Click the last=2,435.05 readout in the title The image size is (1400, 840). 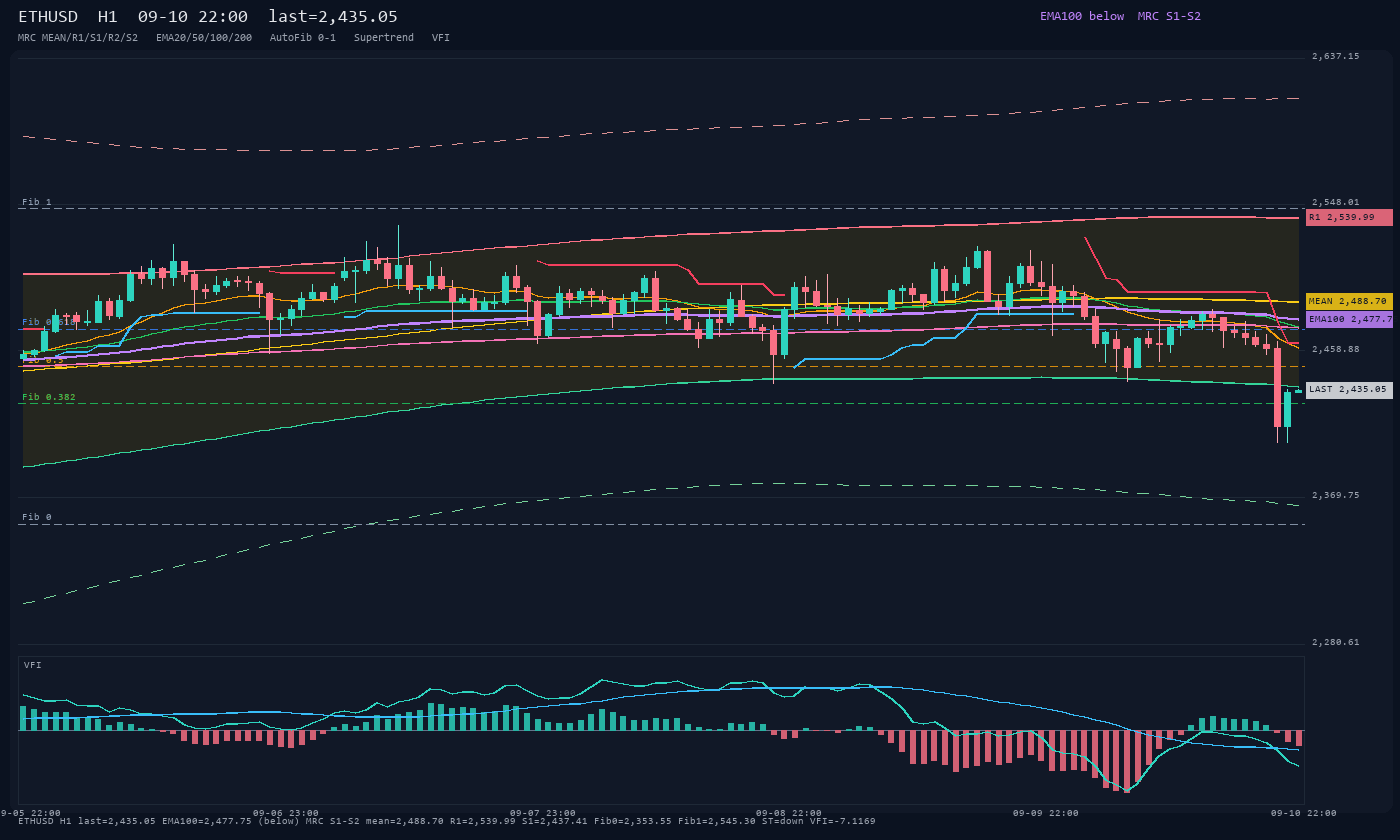pyautogui.click(x=333, y=17)
